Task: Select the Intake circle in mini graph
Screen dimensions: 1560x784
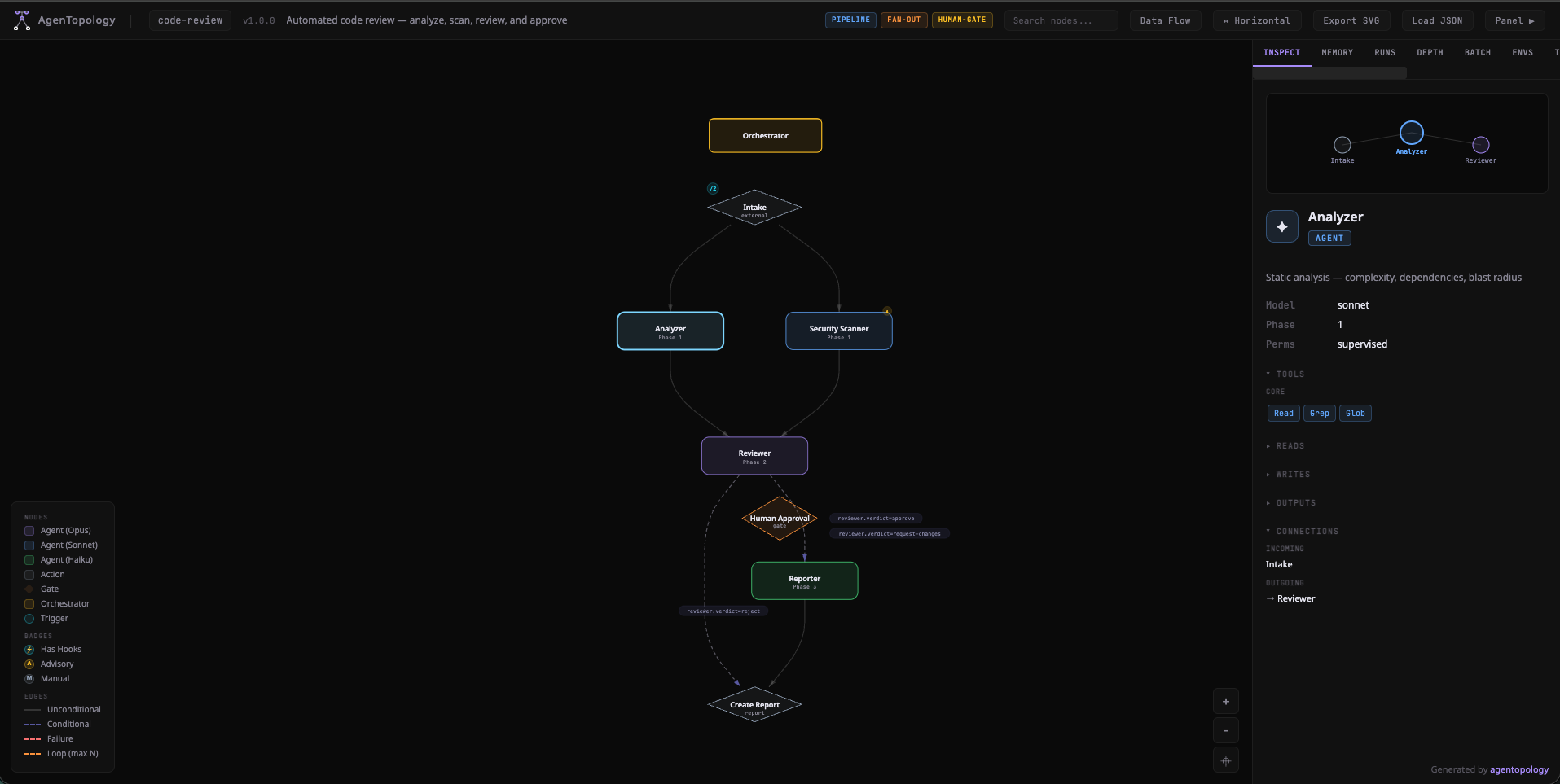Action: coord(1342,145)
